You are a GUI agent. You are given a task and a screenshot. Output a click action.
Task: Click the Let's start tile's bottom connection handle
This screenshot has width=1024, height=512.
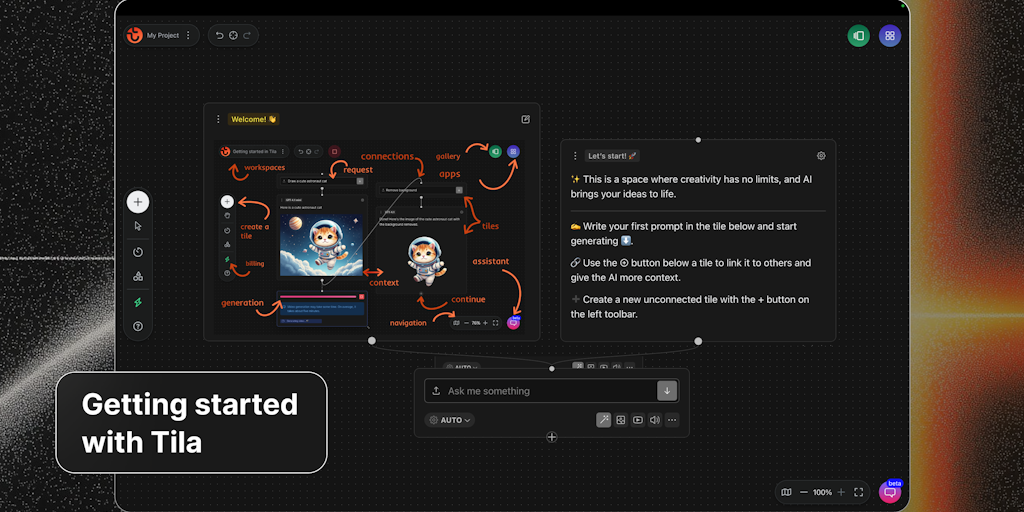pos(698,341)
